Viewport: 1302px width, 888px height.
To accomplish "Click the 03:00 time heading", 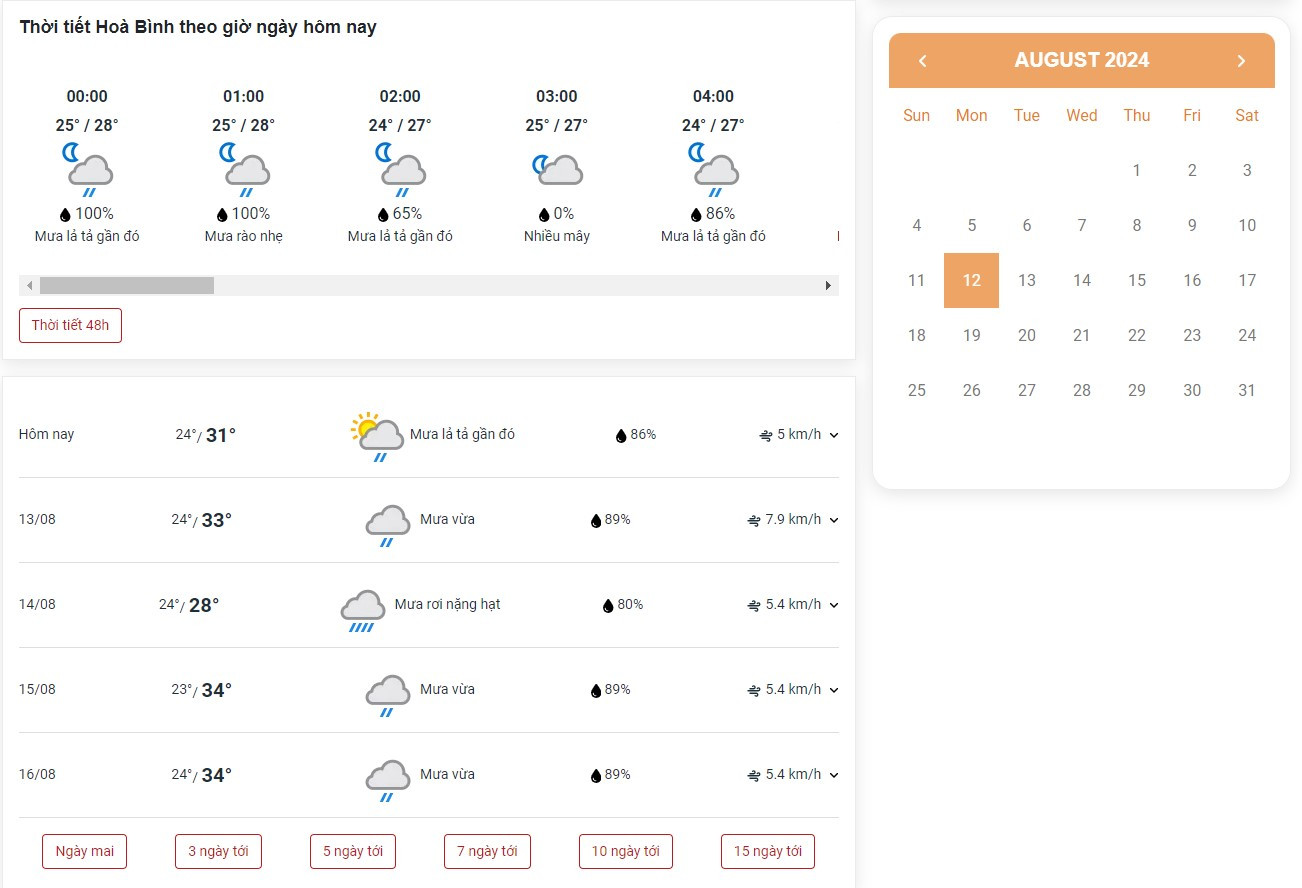I will 557,97.
